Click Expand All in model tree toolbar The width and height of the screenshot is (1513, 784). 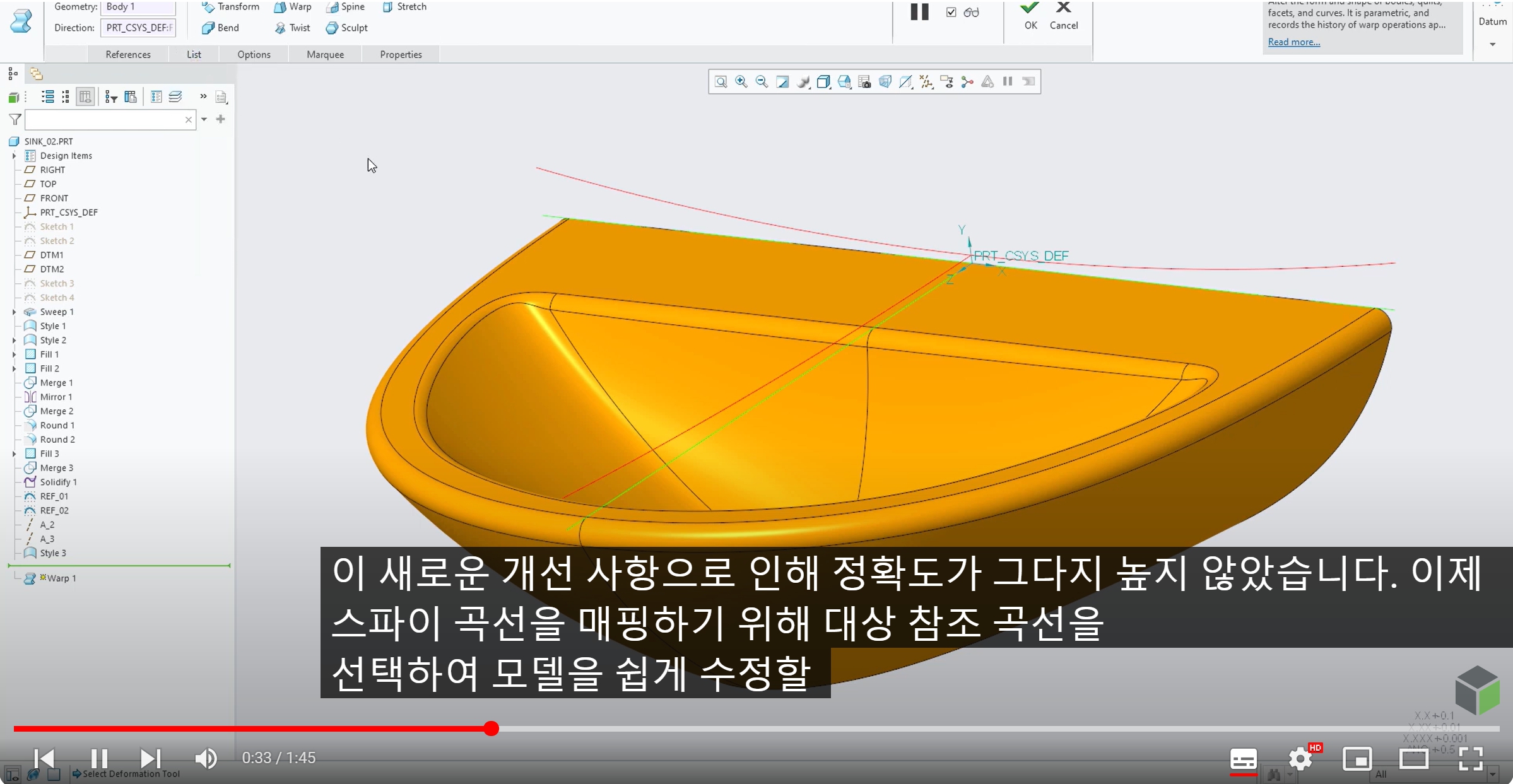click(x=47, y=97)
